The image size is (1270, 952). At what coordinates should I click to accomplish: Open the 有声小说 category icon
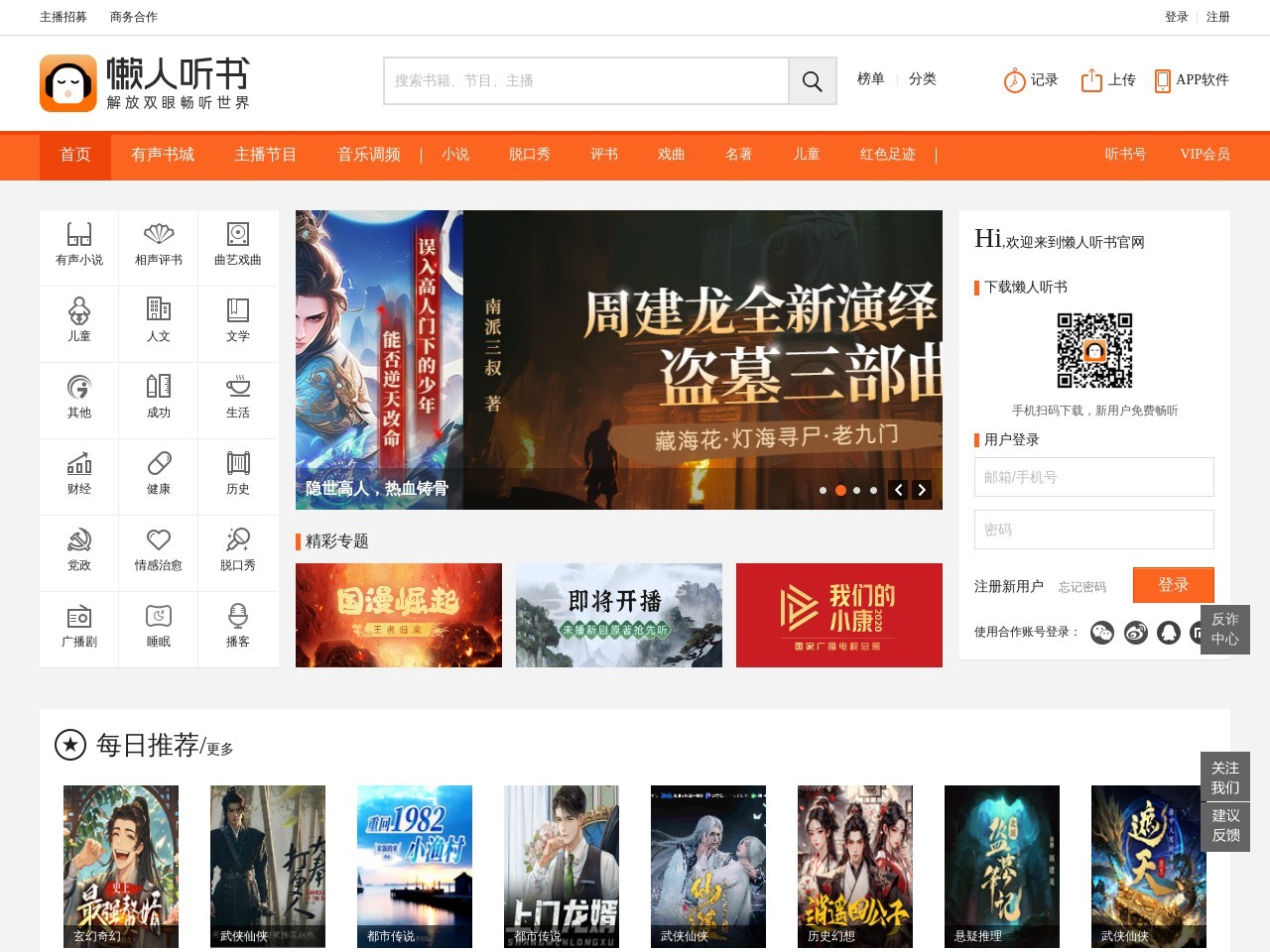click(79, 234)
